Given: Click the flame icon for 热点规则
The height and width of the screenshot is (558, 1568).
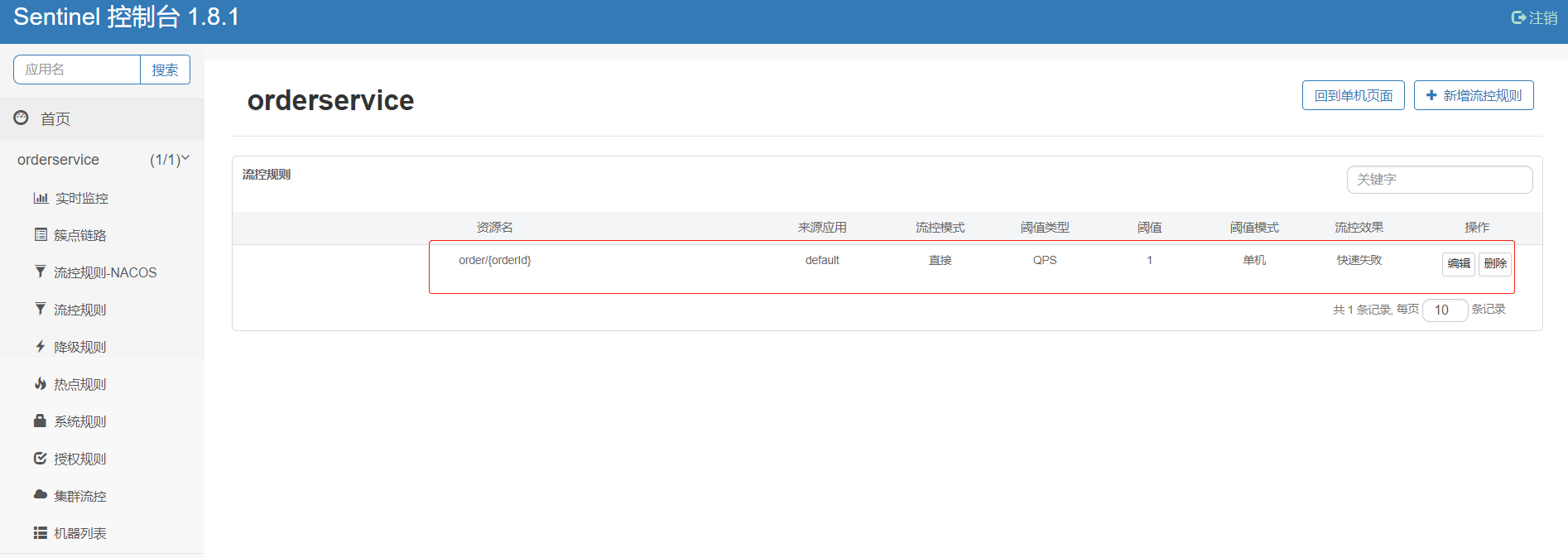Looking at the screenshot, I should [40, 383].
